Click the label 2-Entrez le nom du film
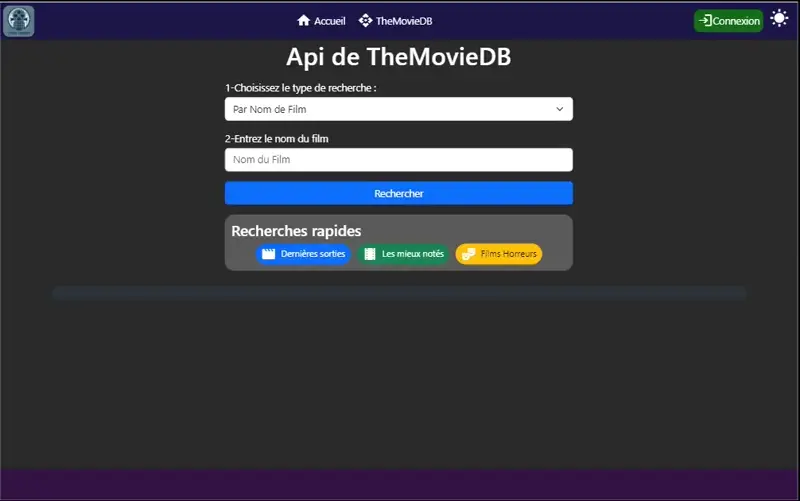This screenshot has width=800, height=501. [x=277, y=139]
